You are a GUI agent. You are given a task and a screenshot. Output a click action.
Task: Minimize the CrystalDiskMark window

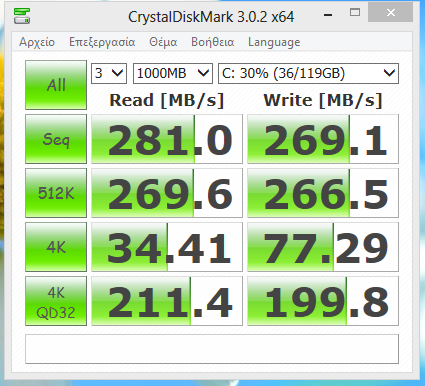pyautogui.click(x=328, y=14)
